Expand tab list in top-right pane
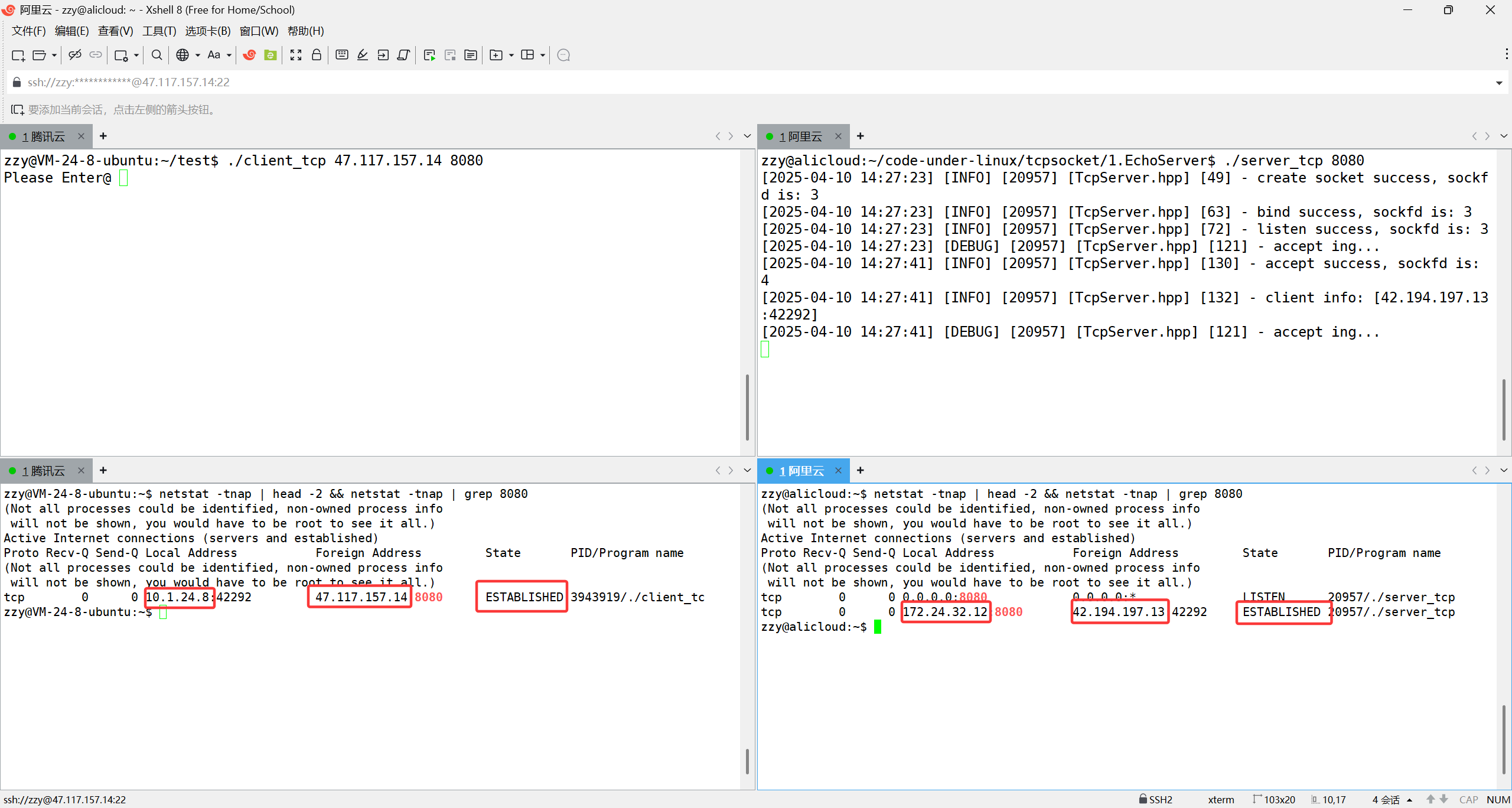Viewport: 1512px width, 808px height. tap(1504, 136)
